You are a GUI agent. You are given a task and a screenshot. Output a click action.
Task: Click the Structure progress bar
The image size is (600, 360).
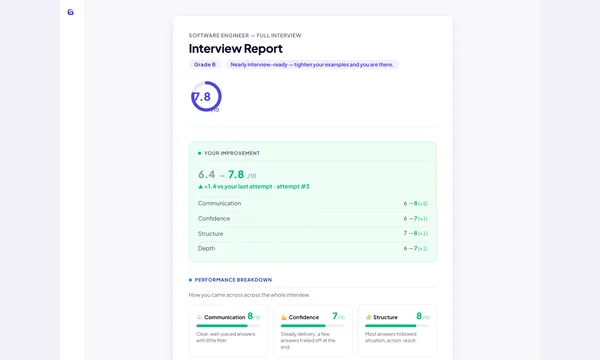397,326
